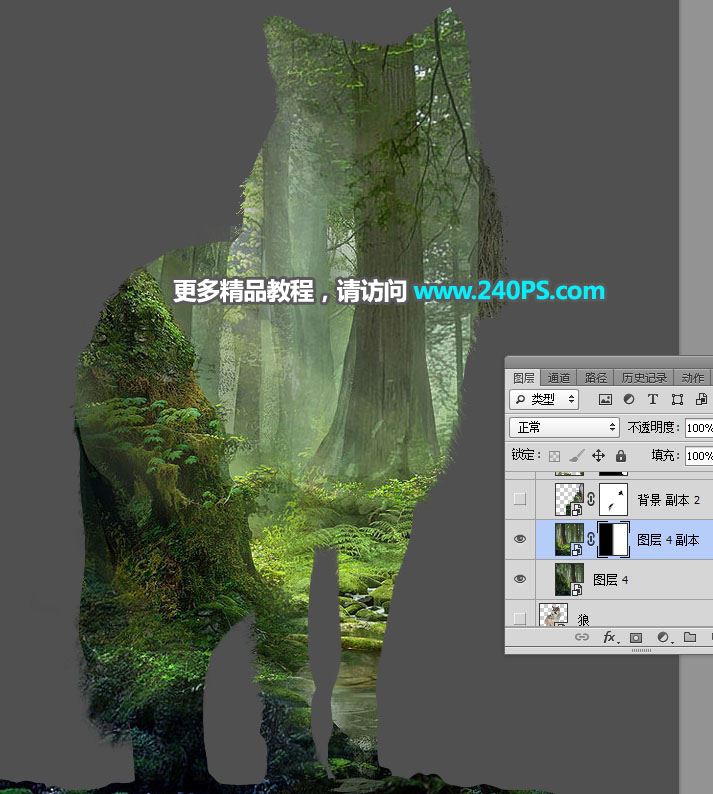Click the 不透明度 value field
Screen dimensions: 713x794
698,427
